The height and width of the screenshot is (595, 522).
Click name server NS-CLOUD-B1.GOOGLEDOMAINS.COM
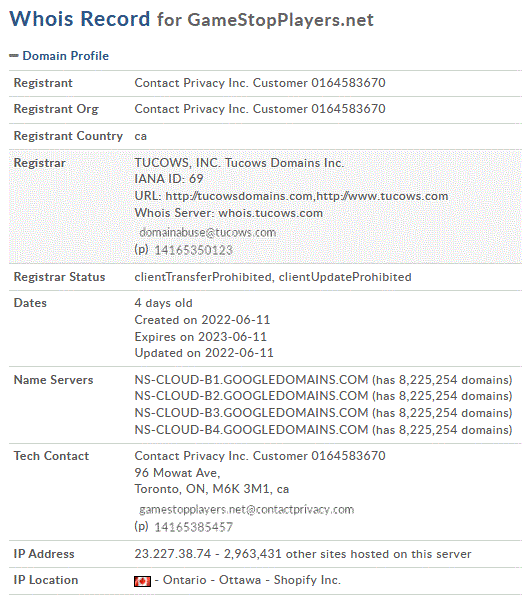(x=251, y=380)
